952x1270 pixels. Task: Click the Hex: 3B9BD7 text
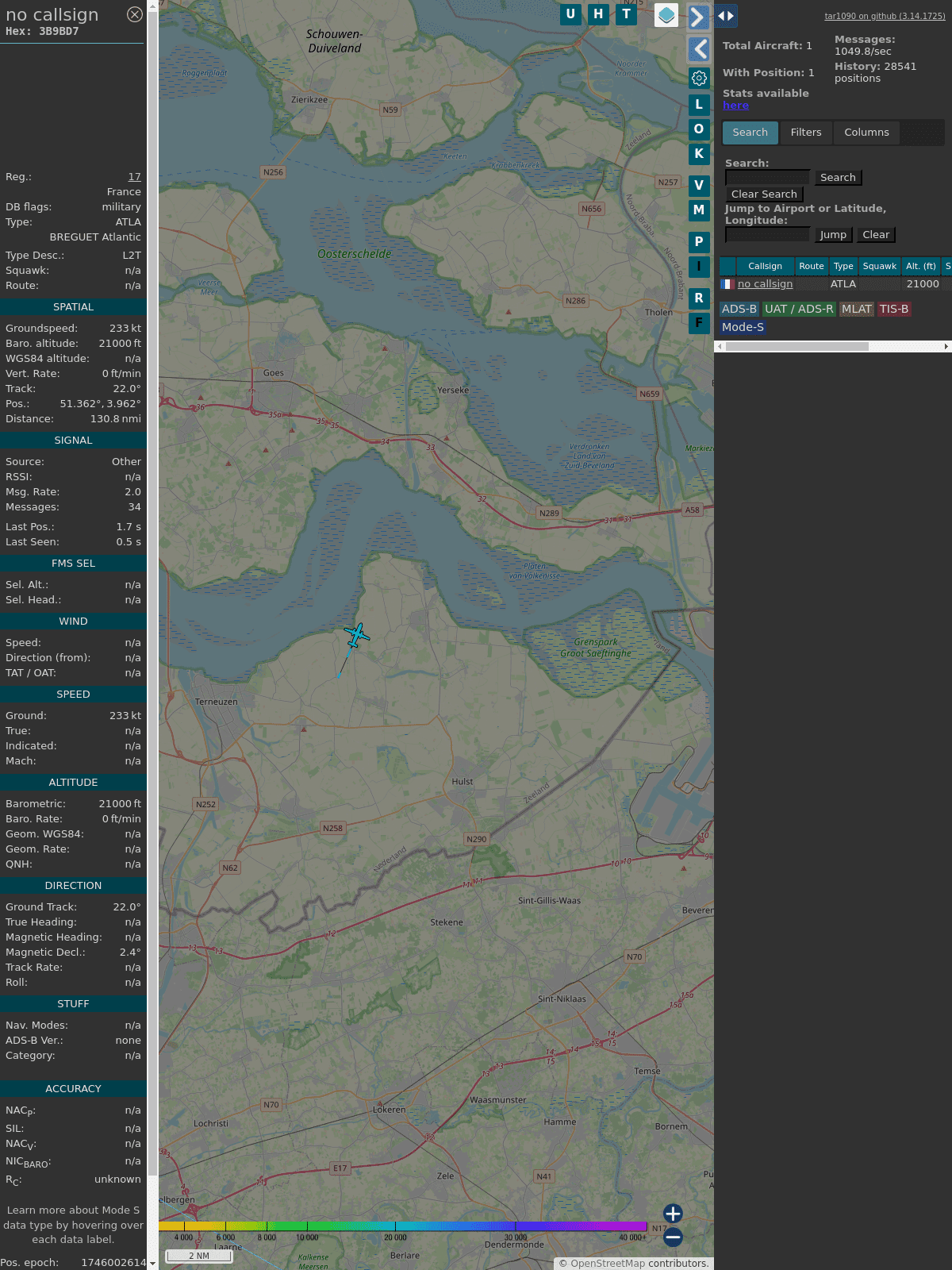click(42, 32)
